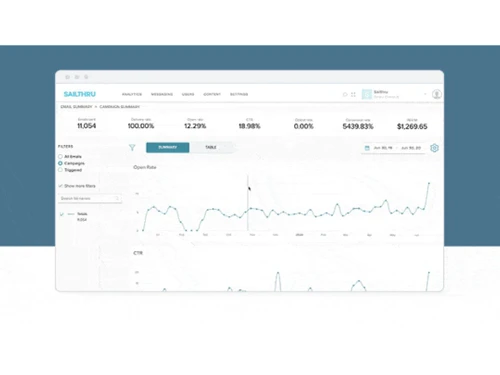
Task: Click the 0.00% optout rate value
Action: pyautogui.click(x=304, y=126)
